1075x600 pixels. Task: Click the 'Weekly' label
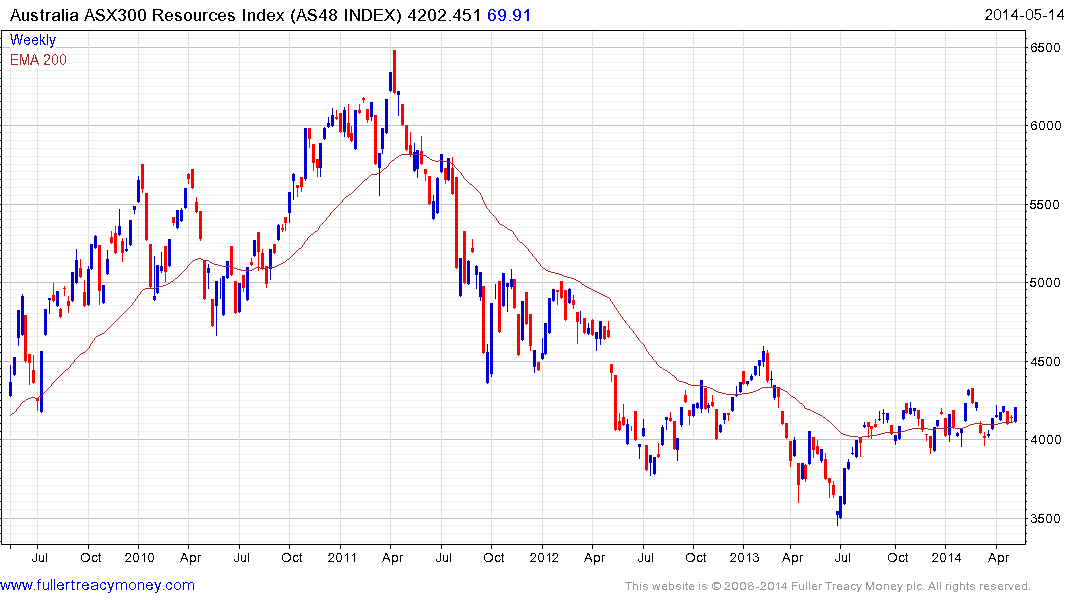click(x=33, y=40)
